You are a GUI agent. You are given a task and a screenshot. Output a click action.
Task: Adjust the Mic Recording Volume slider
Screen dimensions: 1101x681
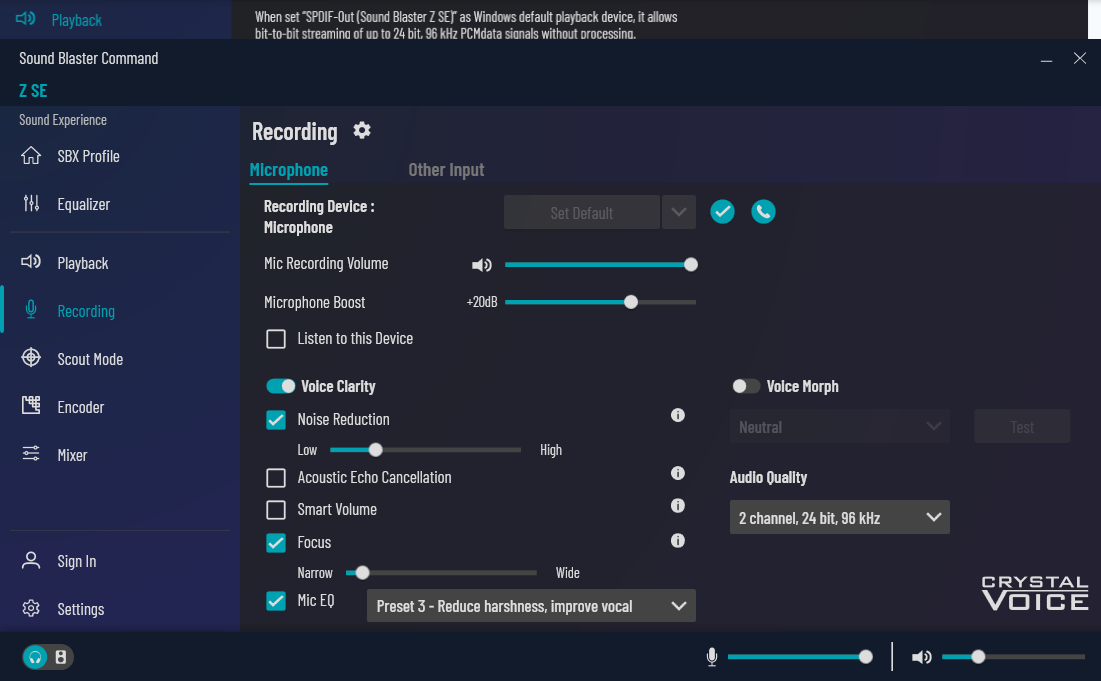click(x=600, y=265)
